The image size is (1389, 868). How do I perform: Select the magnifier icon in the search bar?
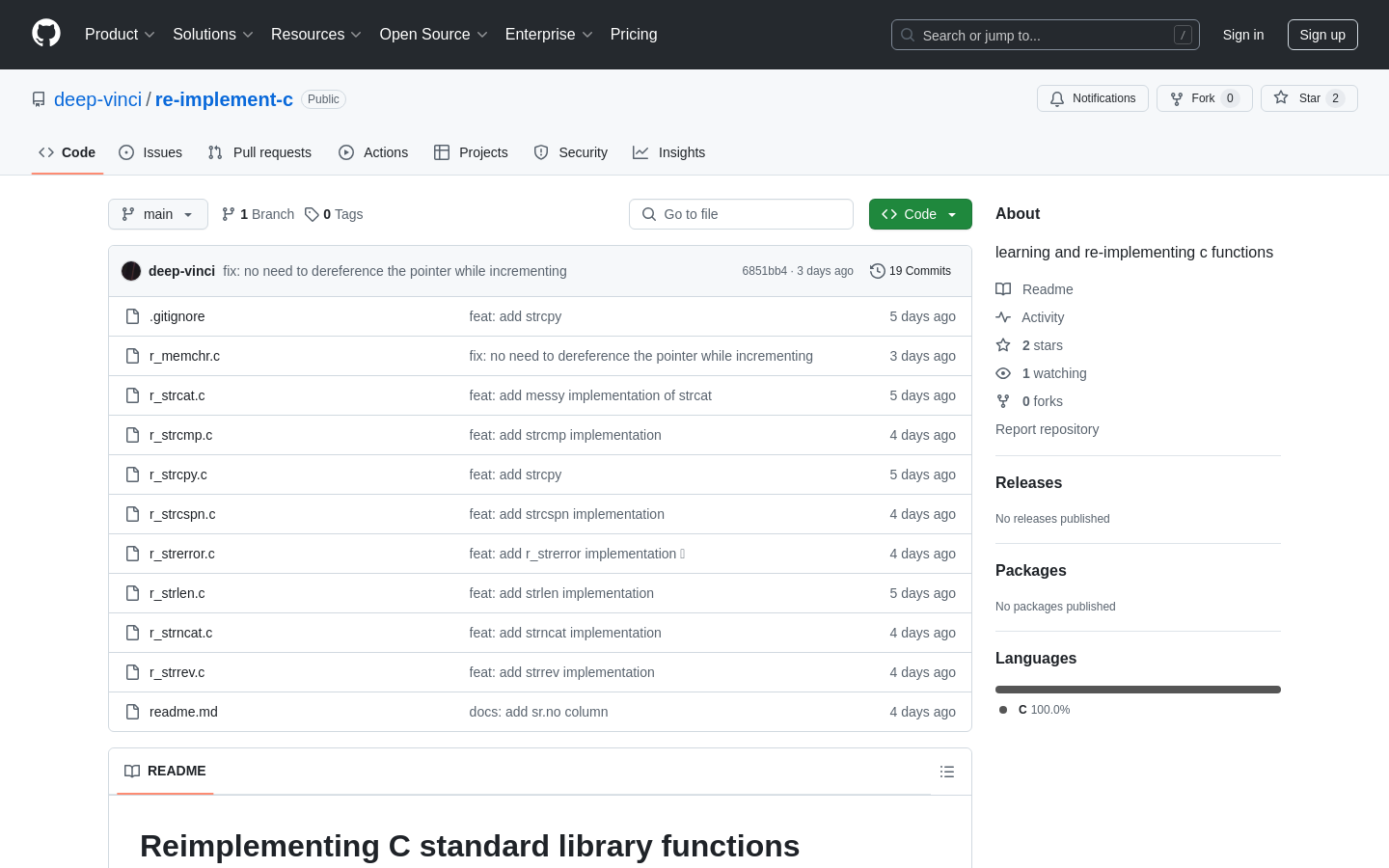click(908, 35)
